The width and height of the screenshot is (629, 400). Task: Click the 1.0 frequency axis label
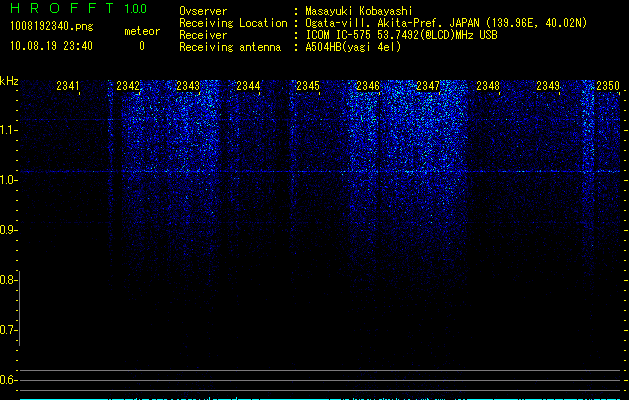coord(8,180)
